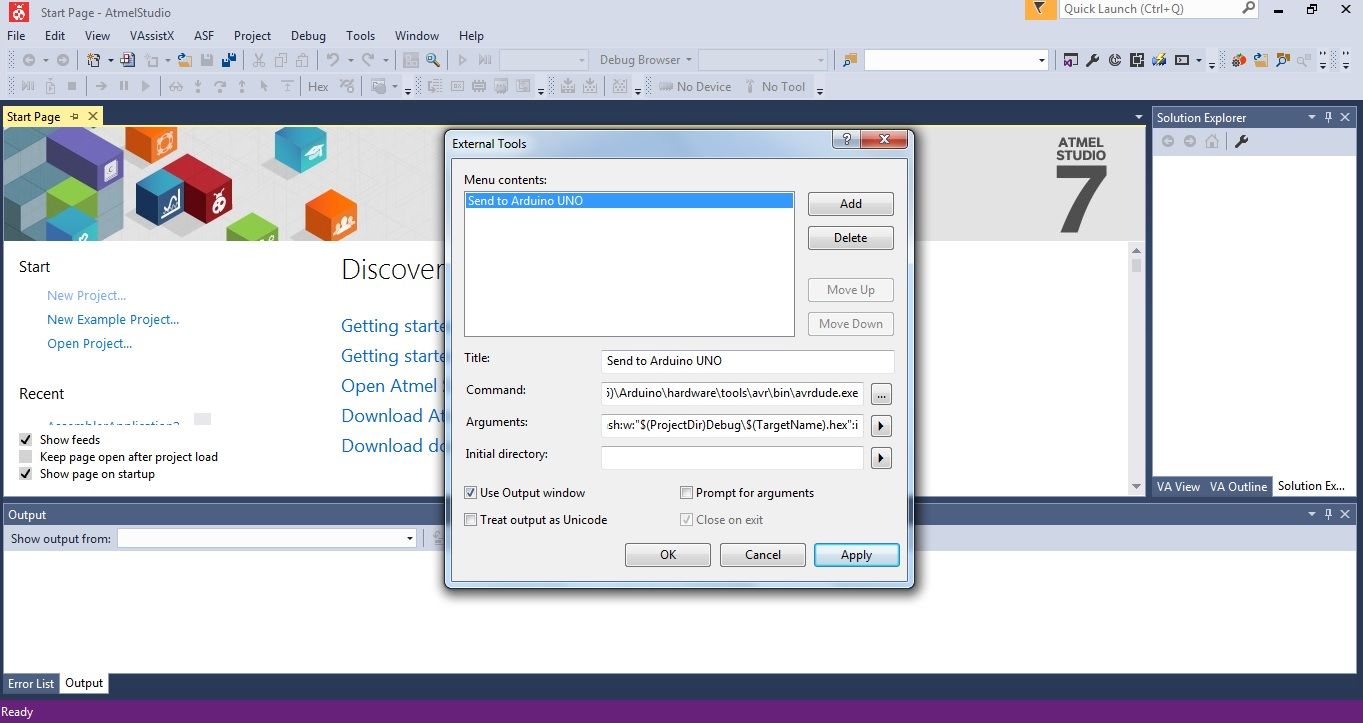Image resolution: width=1363 pixels, height=723 pixels.
Task: Enable Prompt for arguments
Action: pos(687,492)
